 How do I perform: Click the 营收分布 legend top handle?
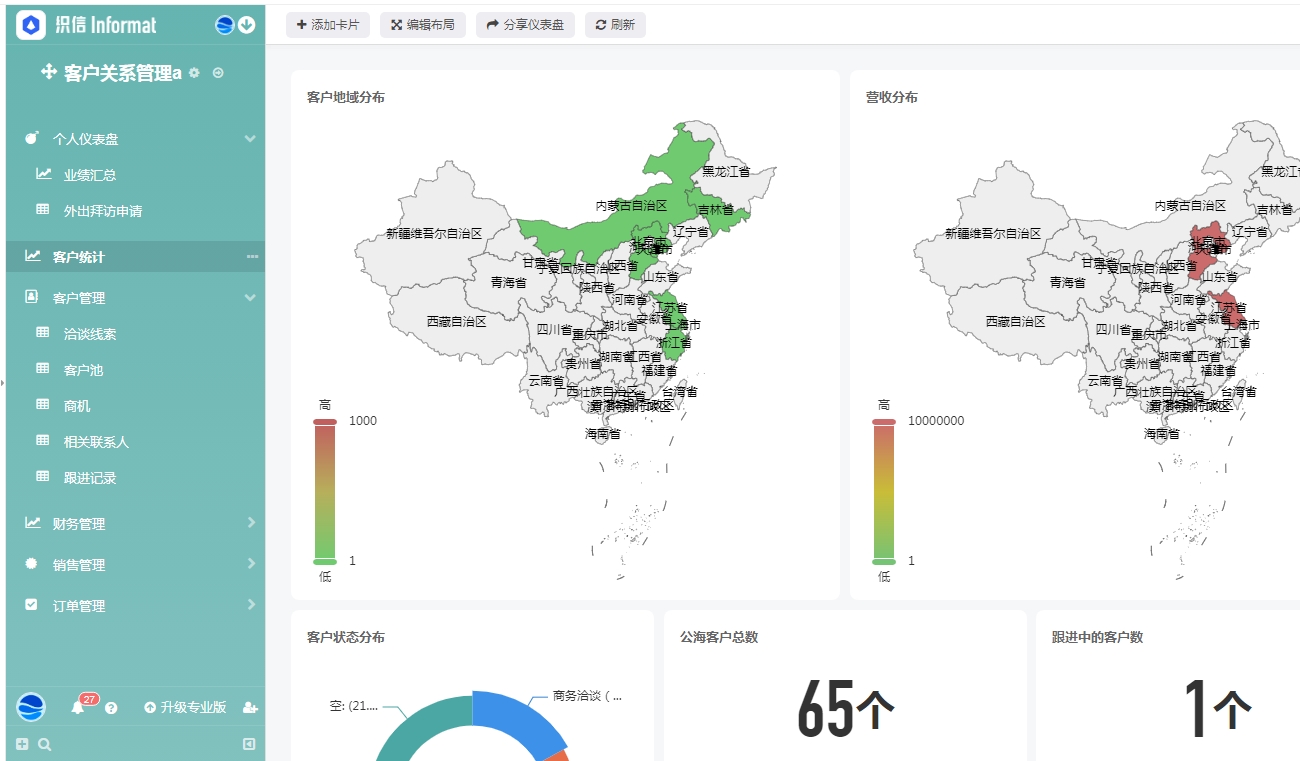[x=883, y=422]
